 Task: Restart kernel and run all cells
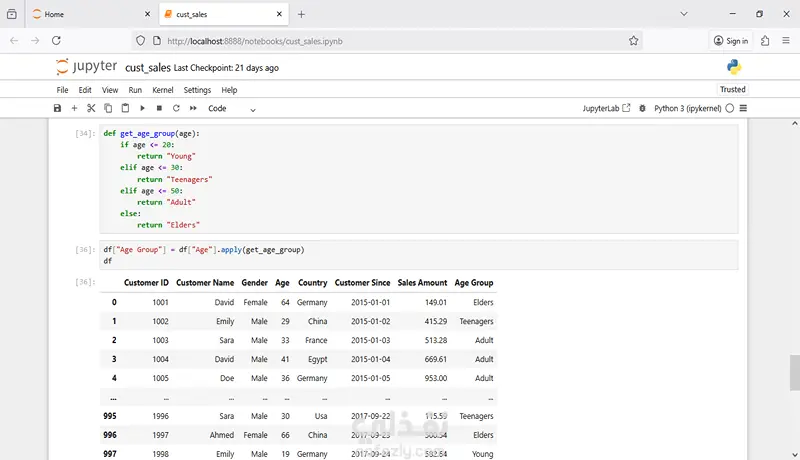point(193,108)
